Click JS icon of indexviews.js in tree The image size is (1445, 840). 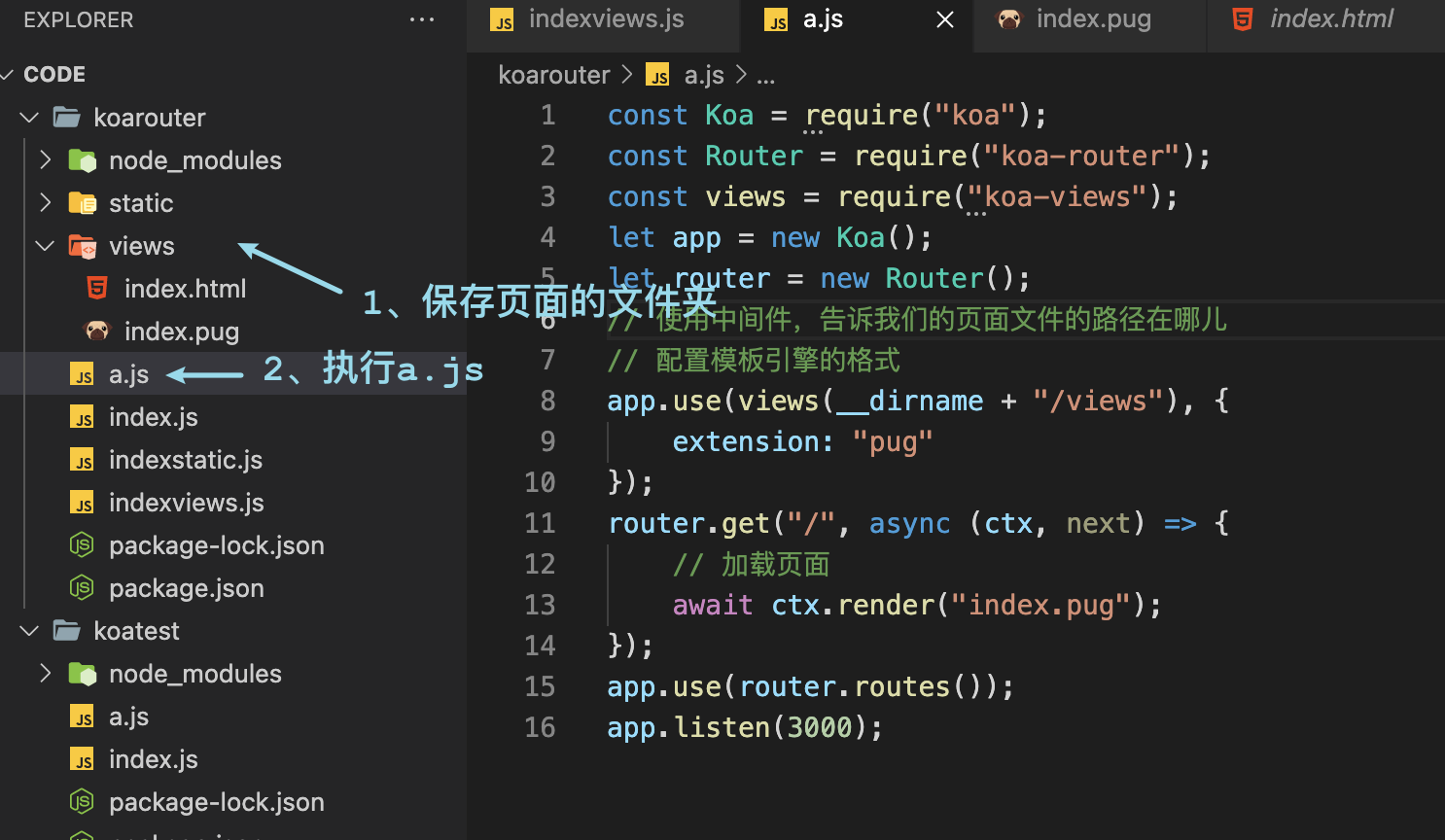tap(83, 503)
